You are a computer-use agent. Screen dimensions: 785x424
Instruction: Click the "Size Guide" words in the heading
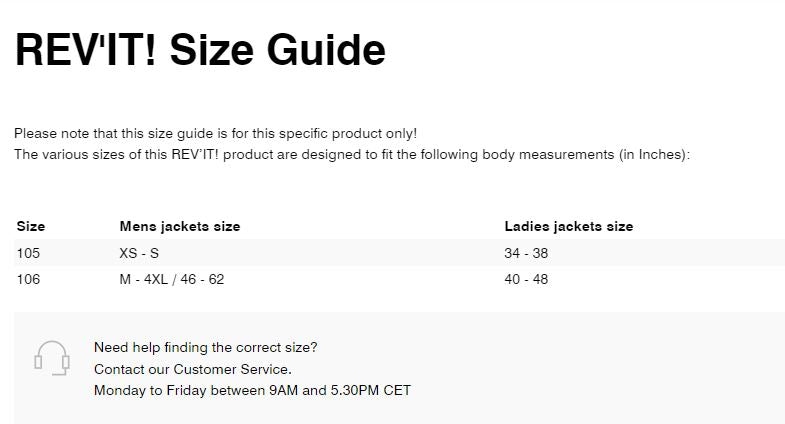(x=277, y=49)
